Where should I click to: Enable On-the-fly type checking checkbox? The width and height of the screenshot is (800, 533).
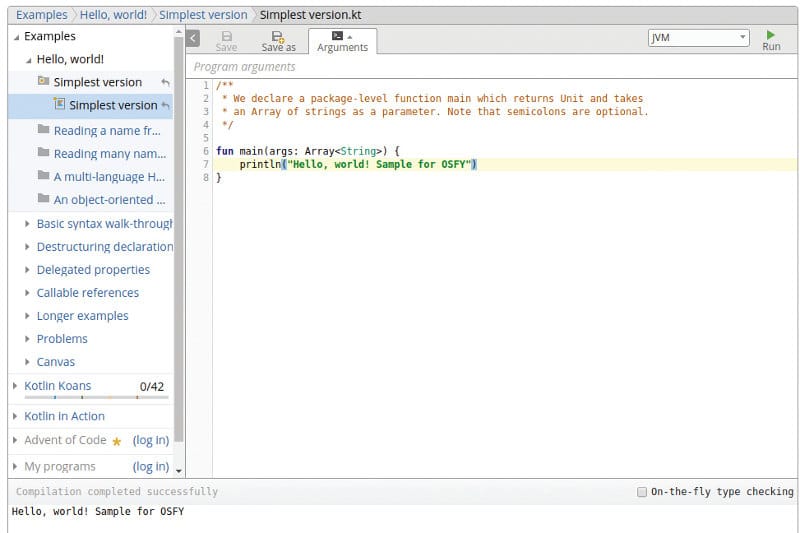coord(642,492)
